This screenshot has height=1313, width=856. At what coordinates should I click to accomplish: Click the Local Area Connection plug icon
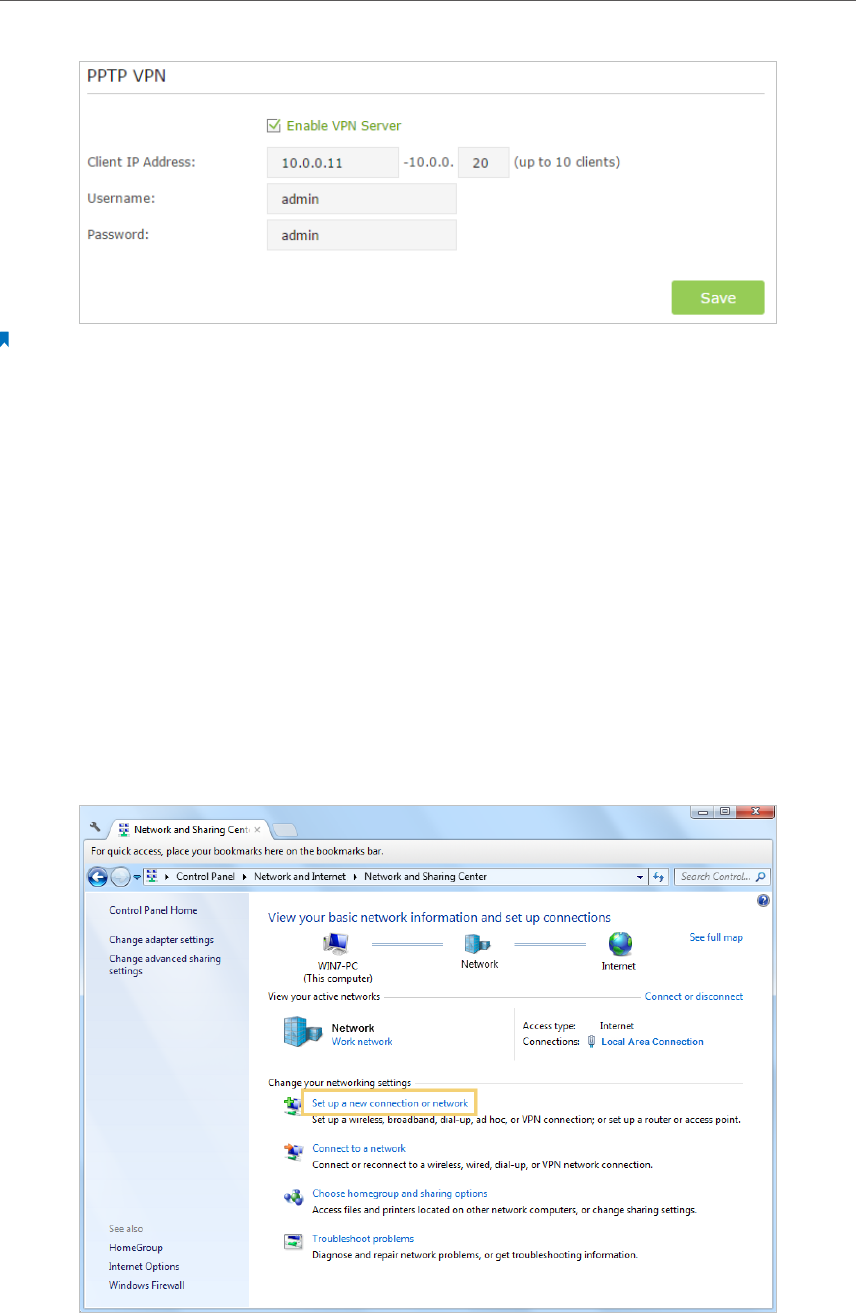591,1041
